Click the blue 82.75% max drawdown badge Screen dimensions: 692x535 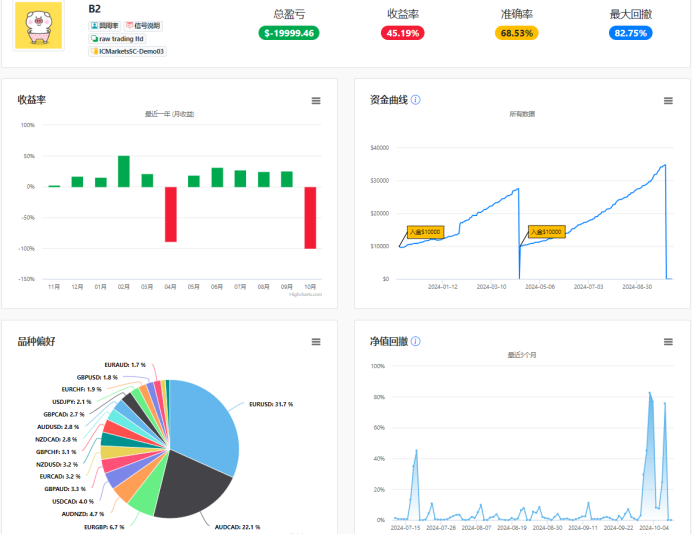point(630,33)
